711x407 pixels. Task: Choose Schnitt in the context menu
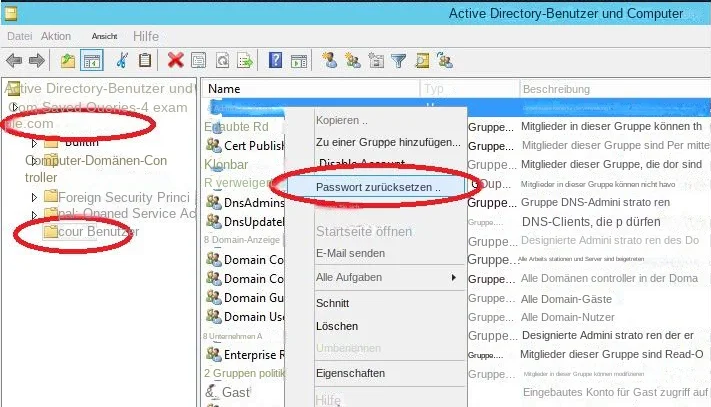pyautogui.click(x=332, y=303)
